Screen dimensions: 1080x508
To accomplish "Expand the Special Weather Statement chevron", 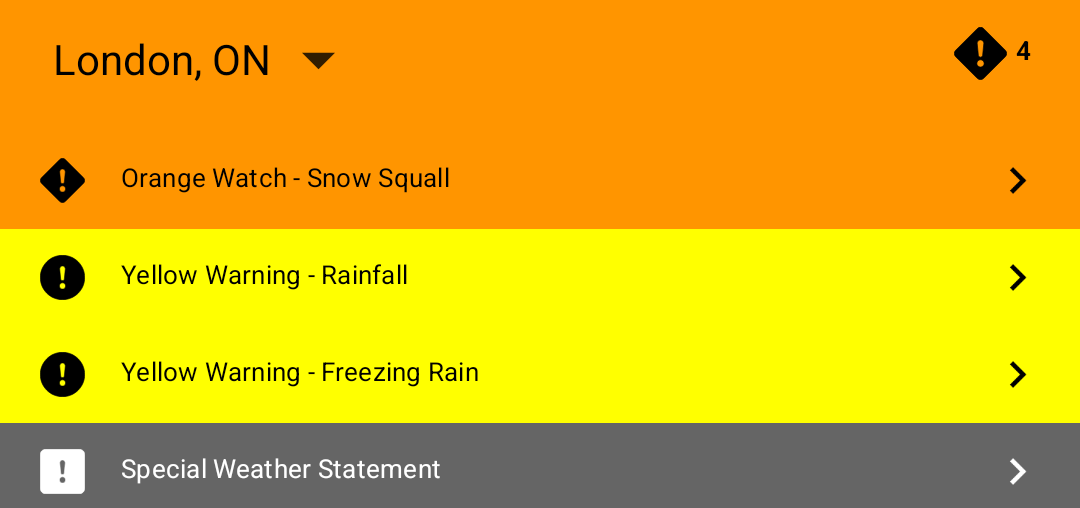I will (1017, 471).
